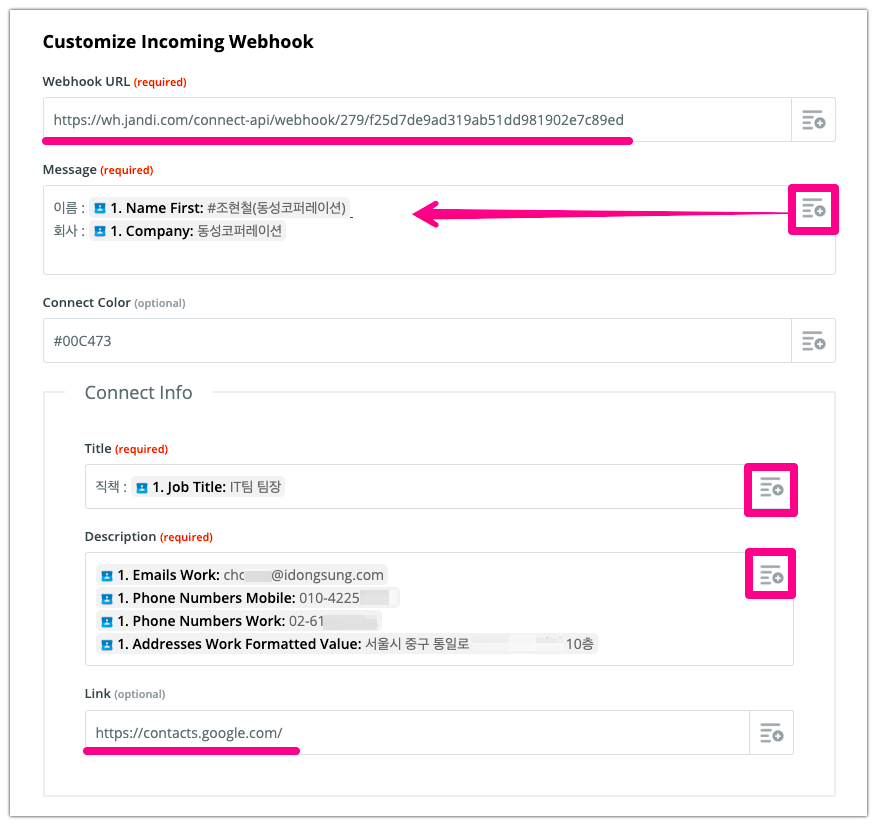Focus the Link field with contacts.google.com
Image resolution: width=877 pixels, height=826 pixels.
click(500, 733)
